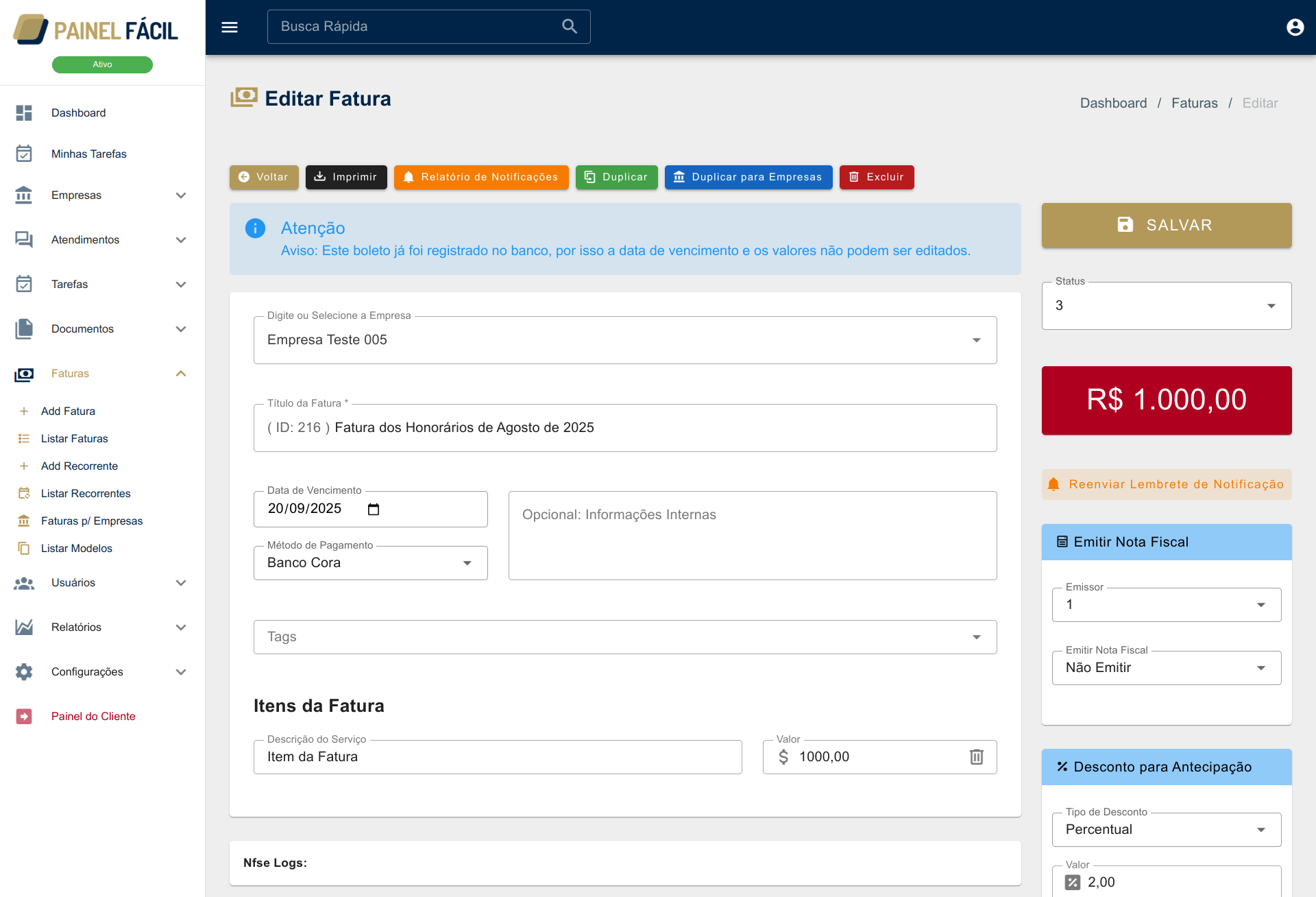Click the Relatórios chart icon

(x=24, y=627)
